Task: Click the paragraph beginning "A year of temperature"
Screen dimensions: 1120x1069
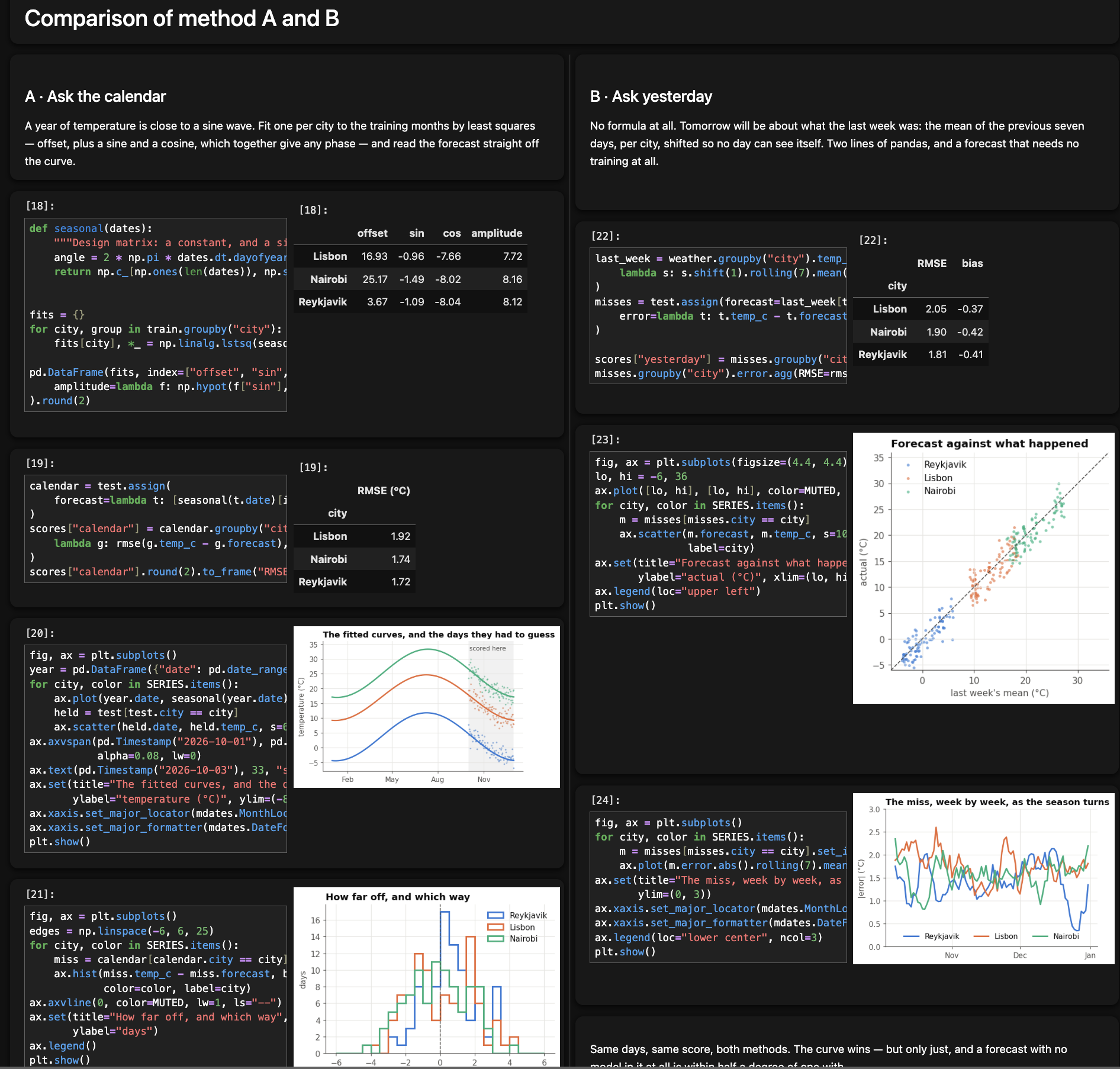Action: [282, 143]
